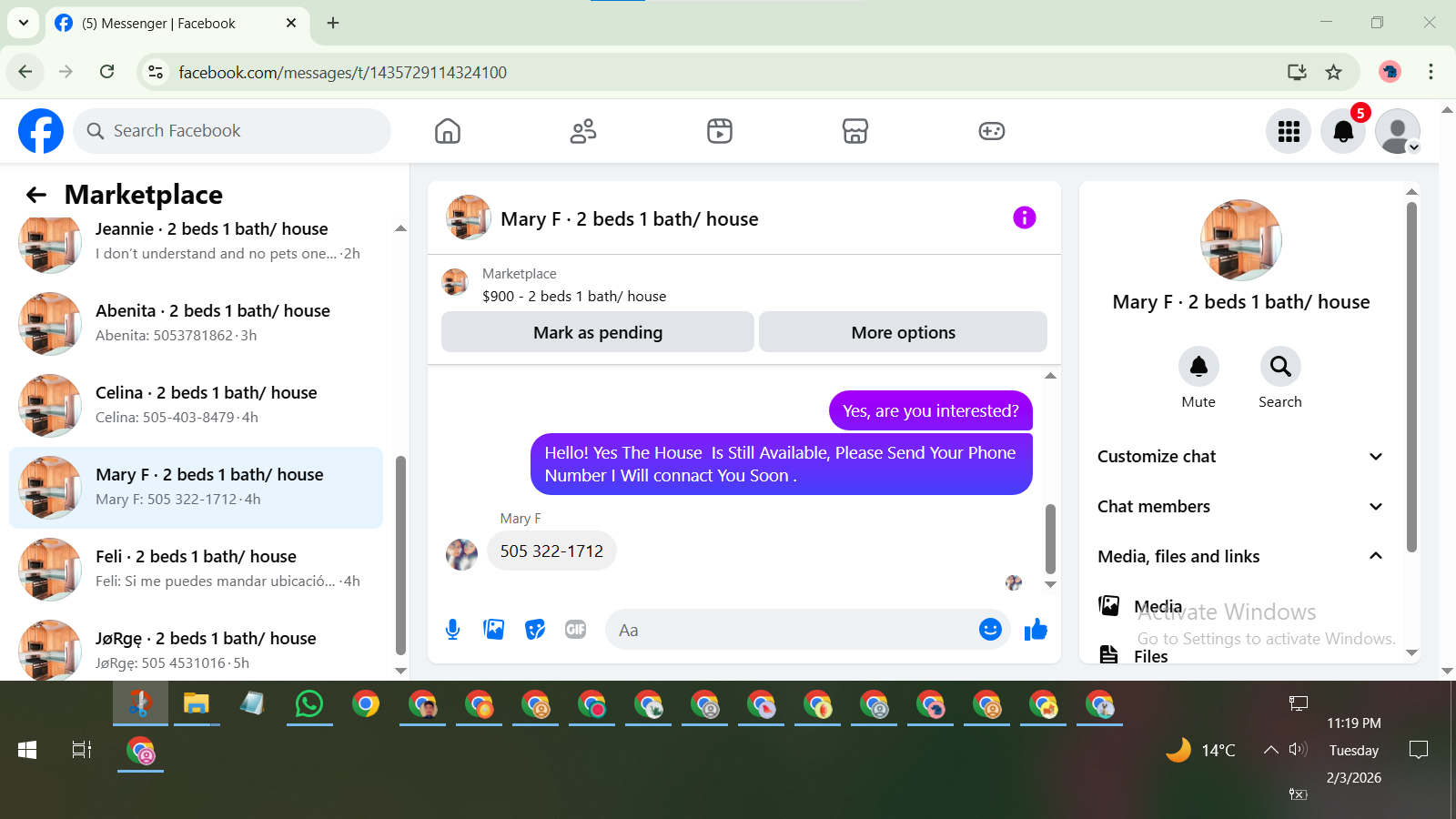Screen dimensions: 1456x819
Task: Expand Customize chat section
Action: [1239, 457]
